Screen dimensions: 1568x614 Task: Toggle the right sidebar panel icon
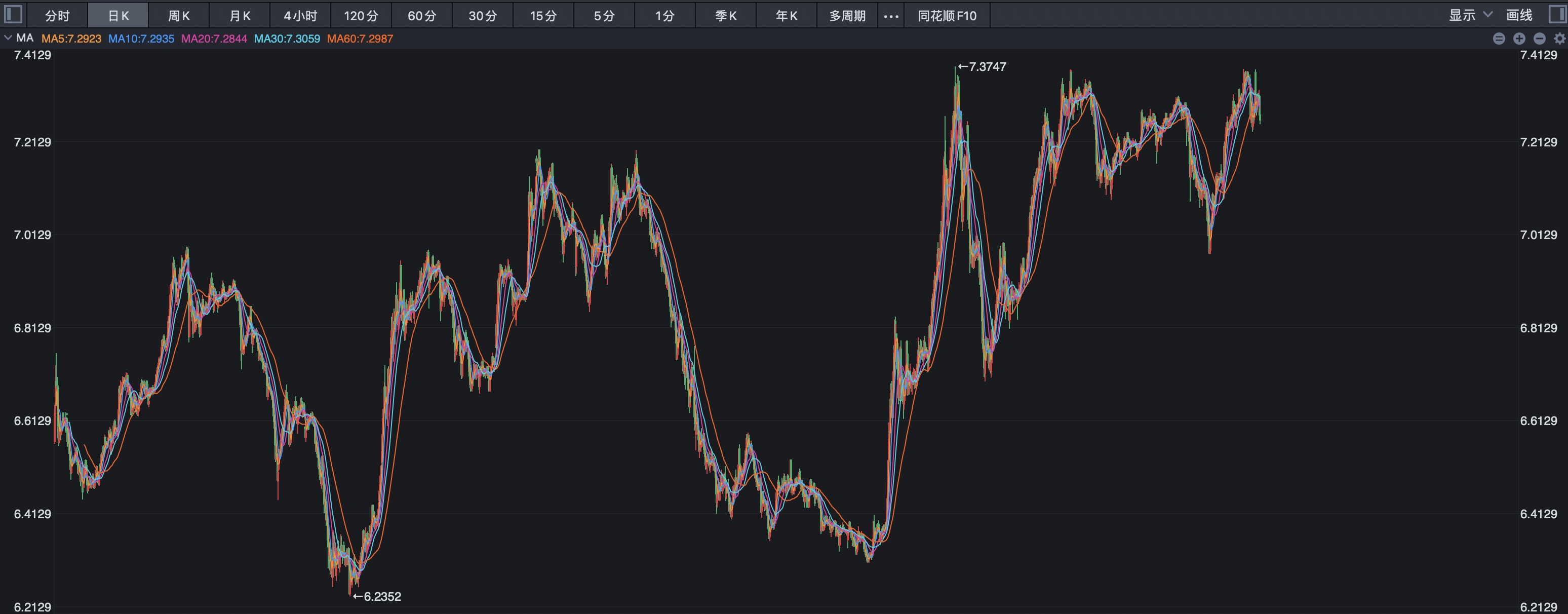click(1556, 14)
